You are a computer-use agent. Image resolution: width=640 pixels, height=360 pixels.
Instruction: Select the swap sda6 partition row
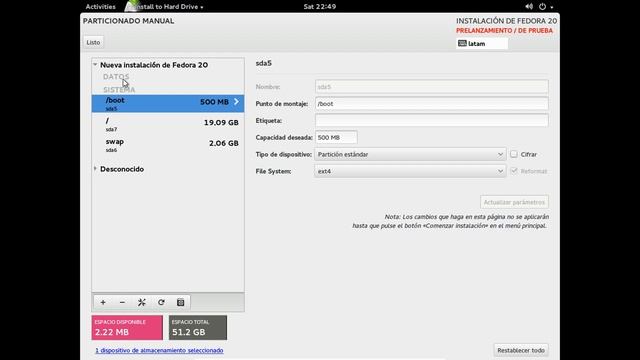[x=168, y=145]
